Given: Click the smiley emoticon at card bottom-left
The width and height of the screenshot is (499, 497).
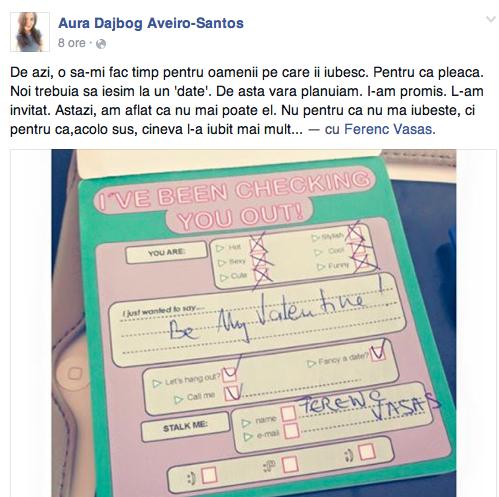Looking at the screenshot, I should point(191,479).
